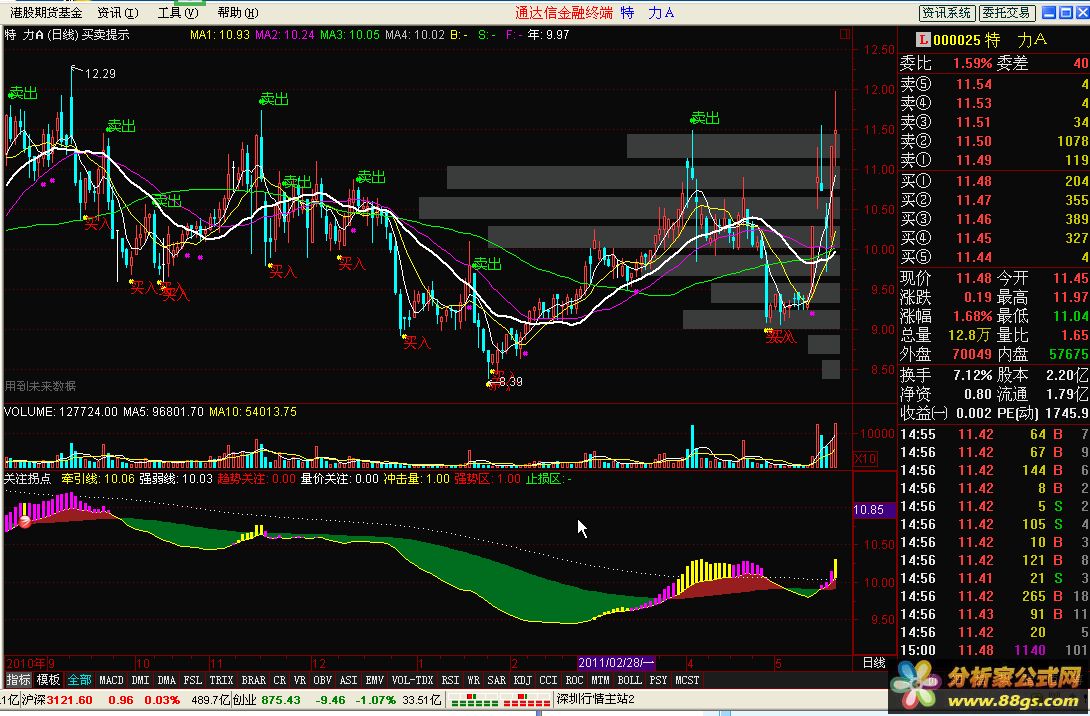Image resolution: width=1090 pixels, height=716 pixels.
Task: Open the 资讯(I) menu
Action: [x=117, y=13]
